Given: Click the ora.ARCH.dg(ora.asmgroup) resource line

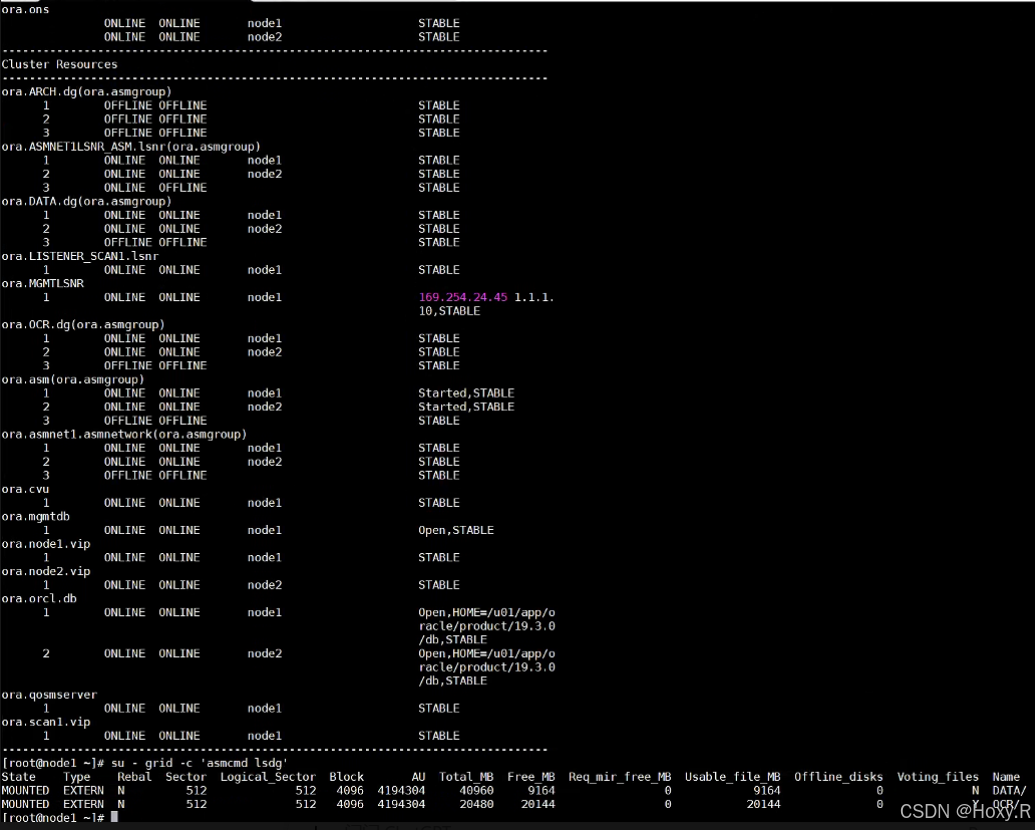Looking at the screenshot, I should pos(86,92).
